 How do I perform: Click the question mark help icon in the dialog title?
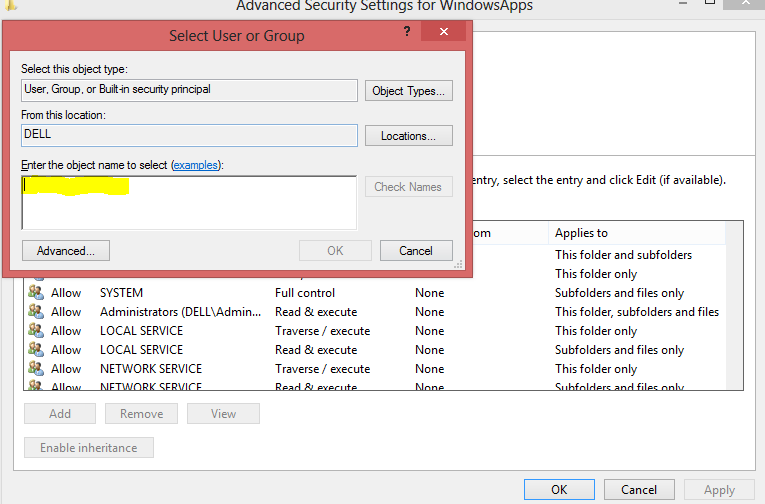click(407, 33)
